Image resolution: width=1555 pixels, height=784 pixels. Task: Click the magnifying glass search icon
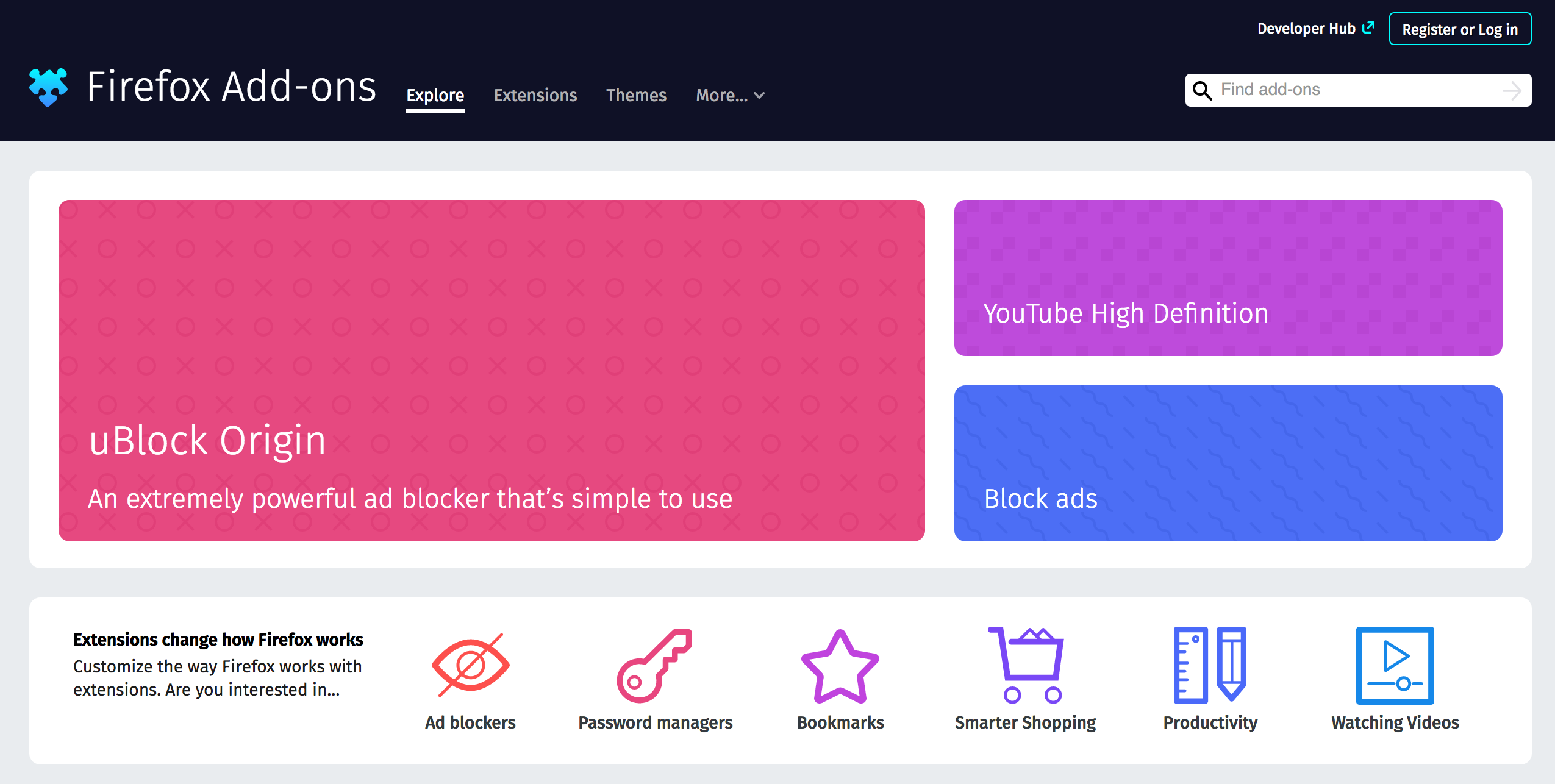pos(1202,90)
